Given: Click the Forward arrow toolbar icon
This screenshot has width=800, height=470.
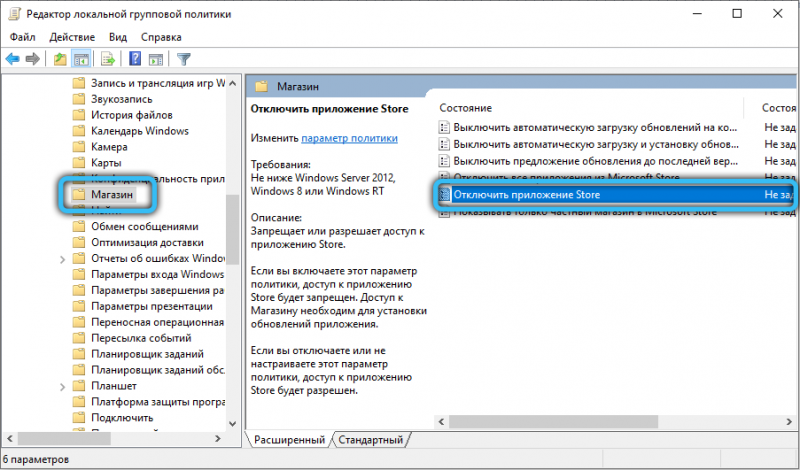Looking at the screenshot, I should (x=33, y=59).
